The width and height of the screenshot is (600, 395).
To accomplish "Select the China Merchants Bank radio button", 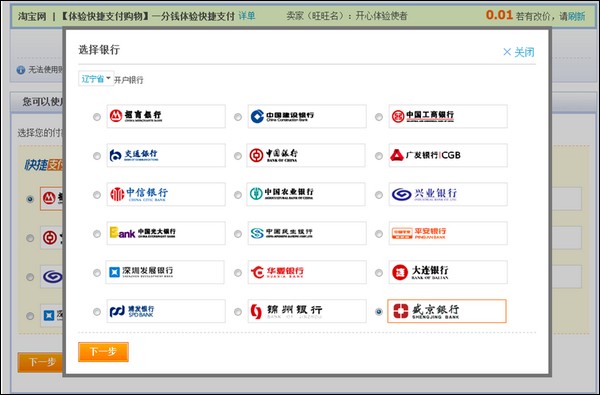I will point(97,117).
